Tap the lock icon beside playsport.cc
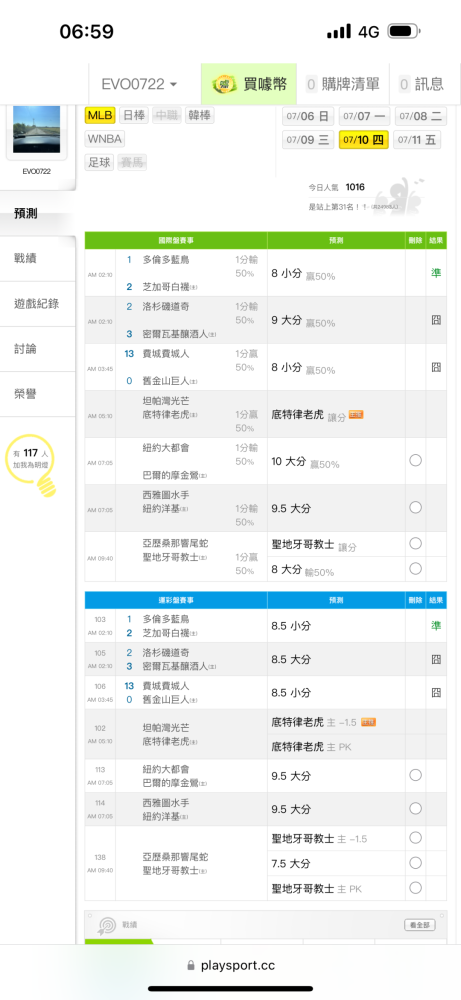The image size is (461, 1000). 191,966
